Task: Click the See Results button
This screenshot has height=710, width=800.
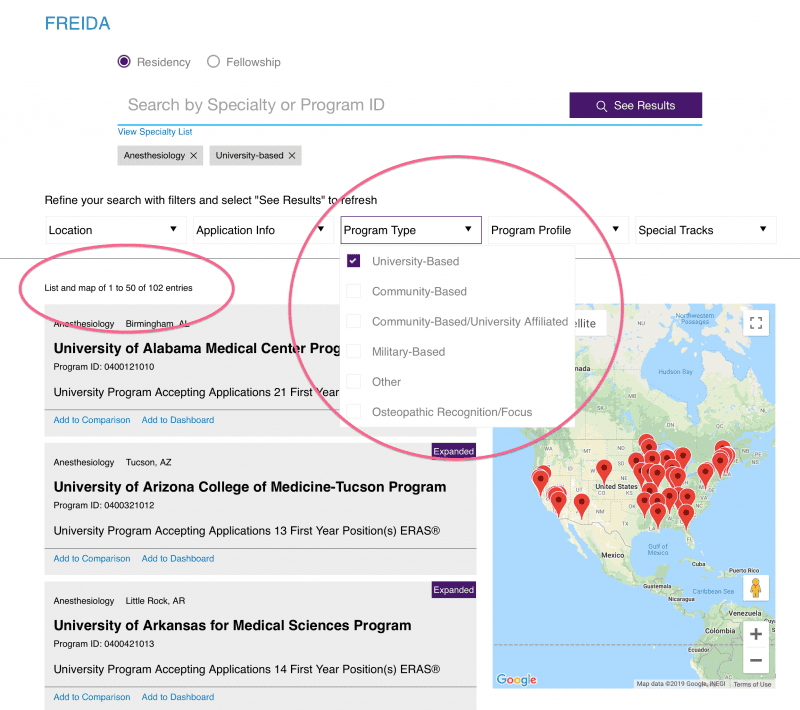Action: 636,106
